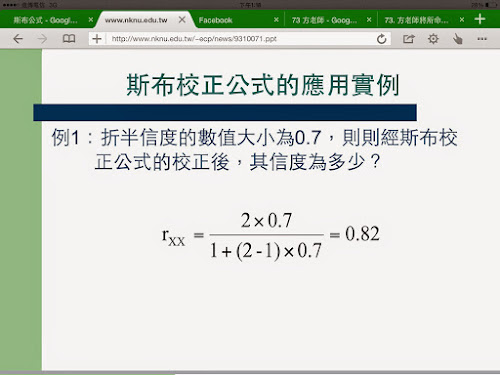Tap the hand gesture icon
The image size is (500, 375).
point(458,39)
